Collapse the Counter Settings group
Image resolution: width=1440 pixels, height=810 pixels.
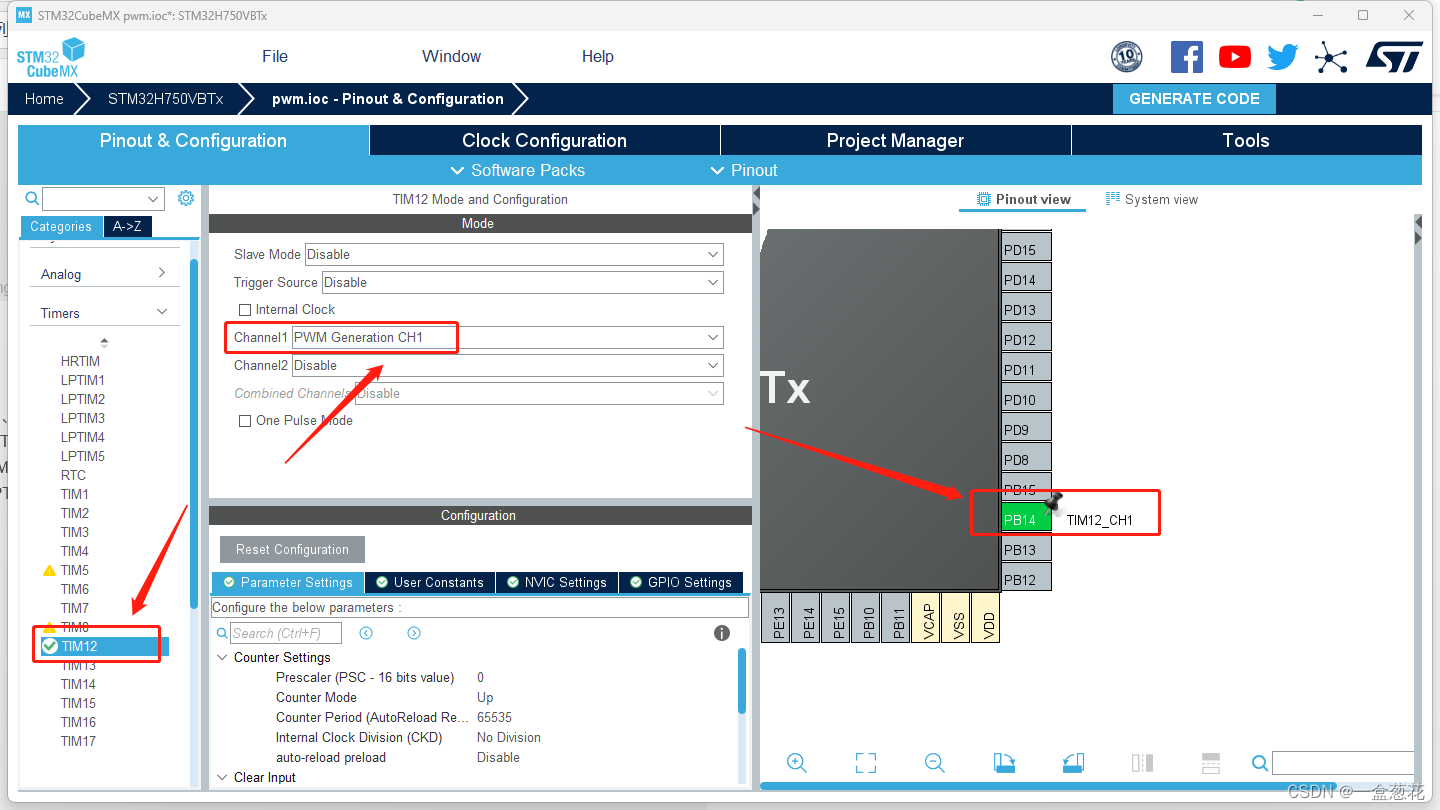tap(222, 658)
